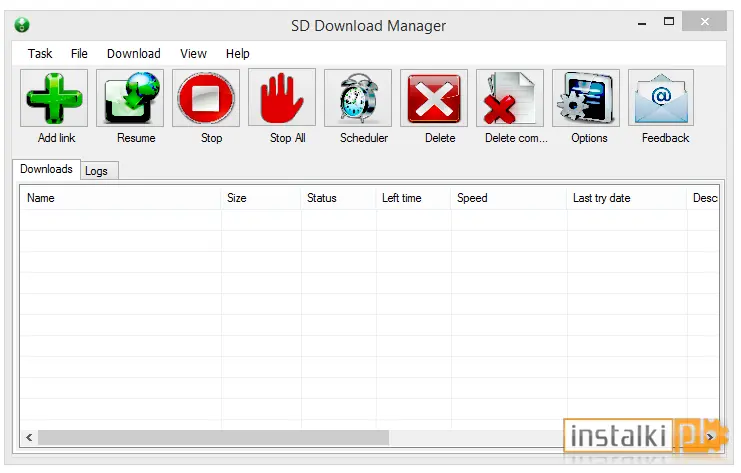Click the horizontal scrollbar left arrow

click(x=29, y=438)
